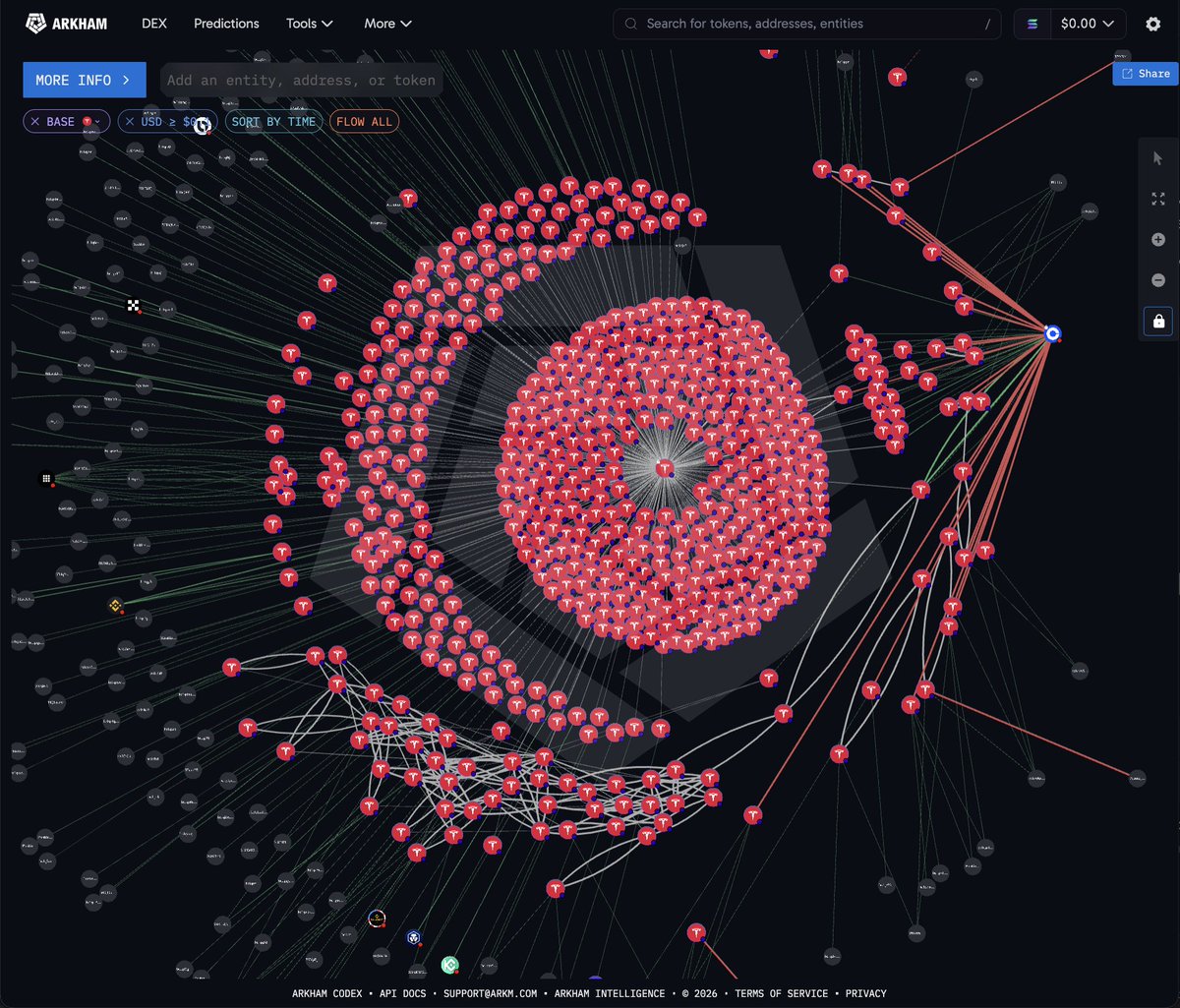Click the Arkham logo
Viewport: 1180px width, 1008px height.
pyautogui.click(x=67, y=24)
